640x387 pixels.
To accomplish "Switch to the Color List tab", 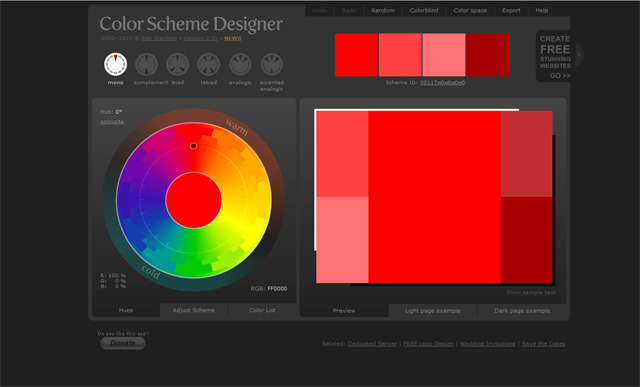I will (x=262, y=310).
